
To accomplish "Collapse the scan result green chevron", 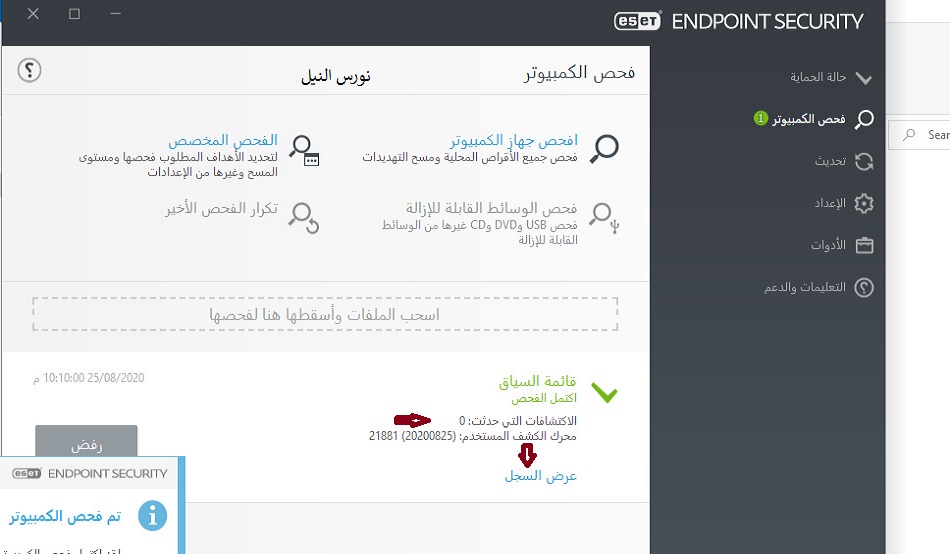I will click(605, 393).
